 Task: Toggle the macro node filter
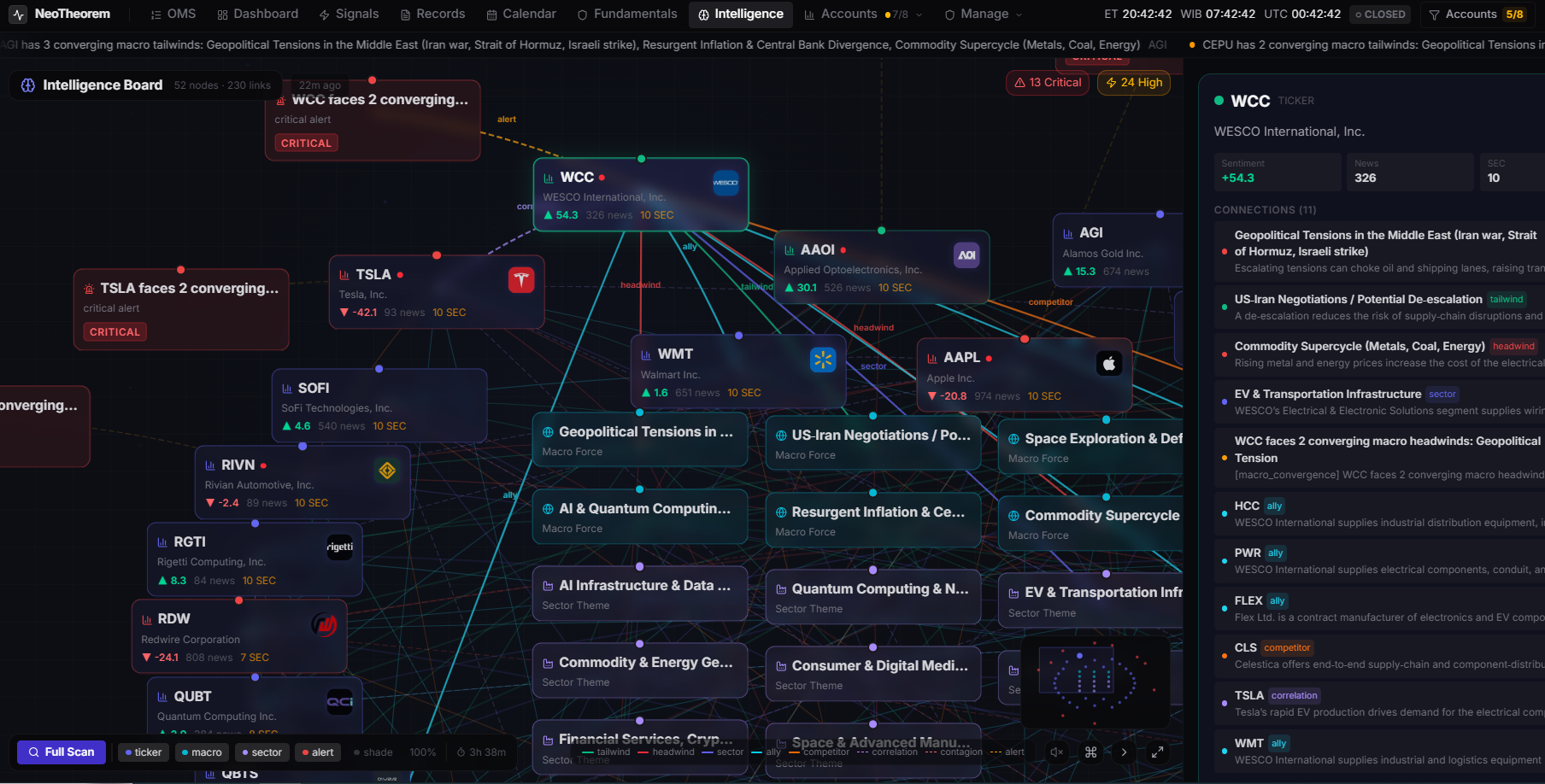click(x=202, y=752)
